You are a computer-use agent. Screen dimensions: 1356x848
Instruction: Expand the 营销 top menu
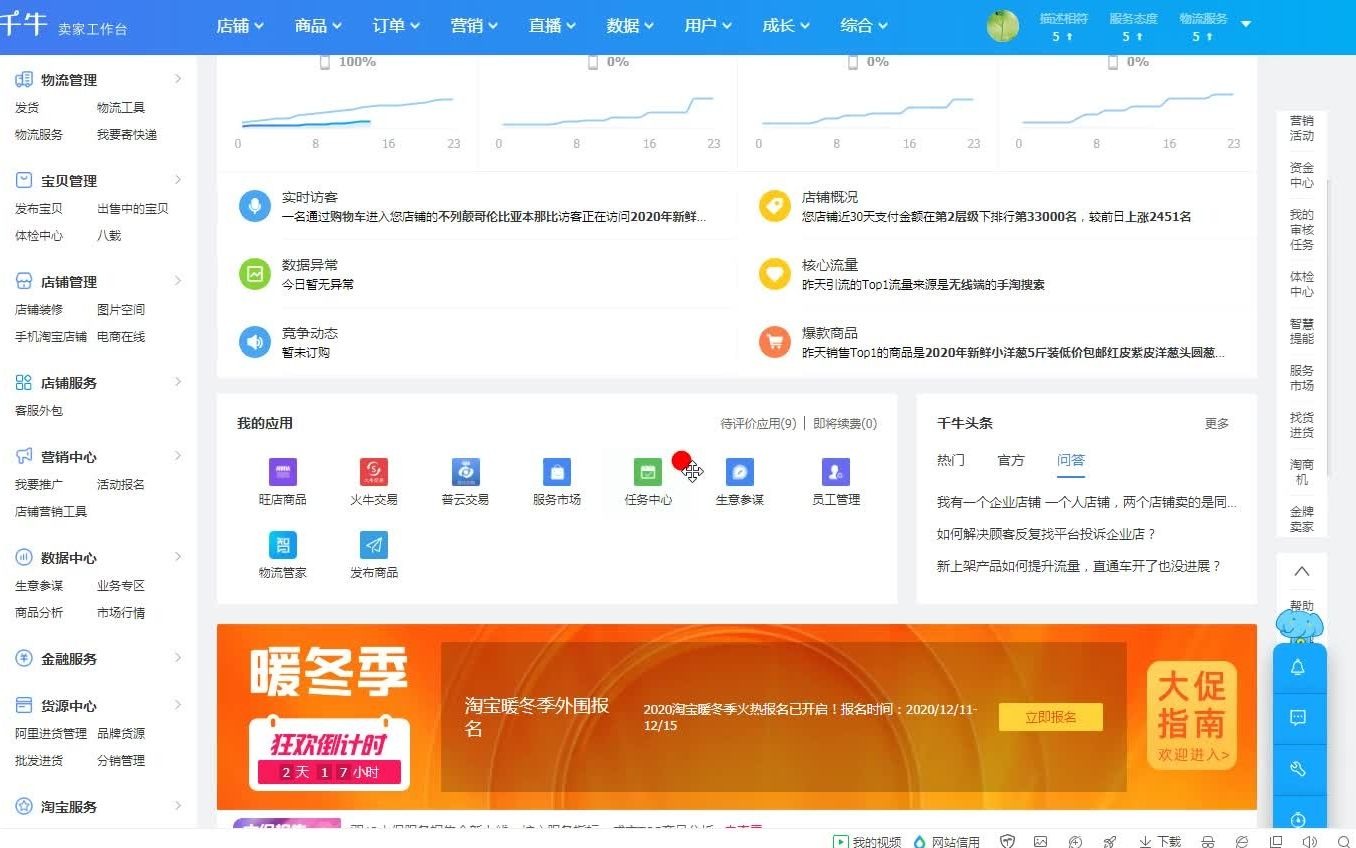[474, 26]
